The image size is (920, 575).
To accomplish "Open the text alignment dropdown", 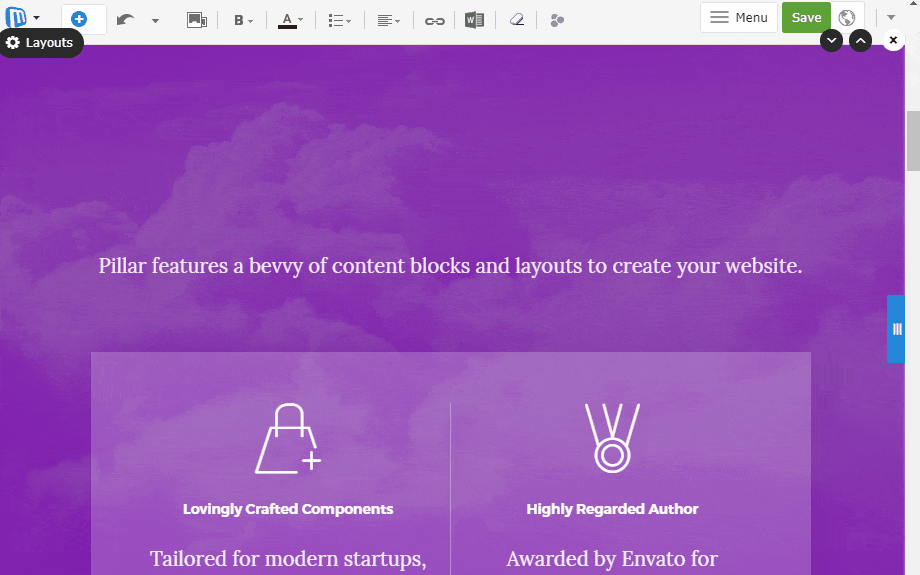I will (x=388, y=21).
